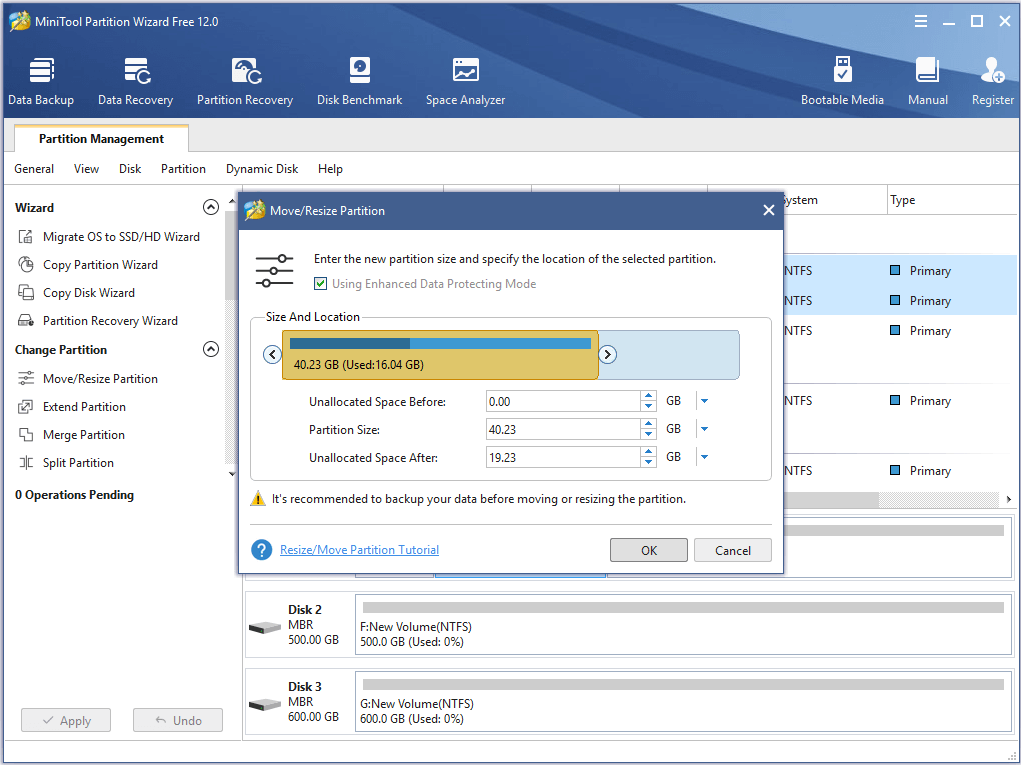The image size is (1021, 765).
Task: Click left handle arrow of partition bar
Action: tap(272, 355)
